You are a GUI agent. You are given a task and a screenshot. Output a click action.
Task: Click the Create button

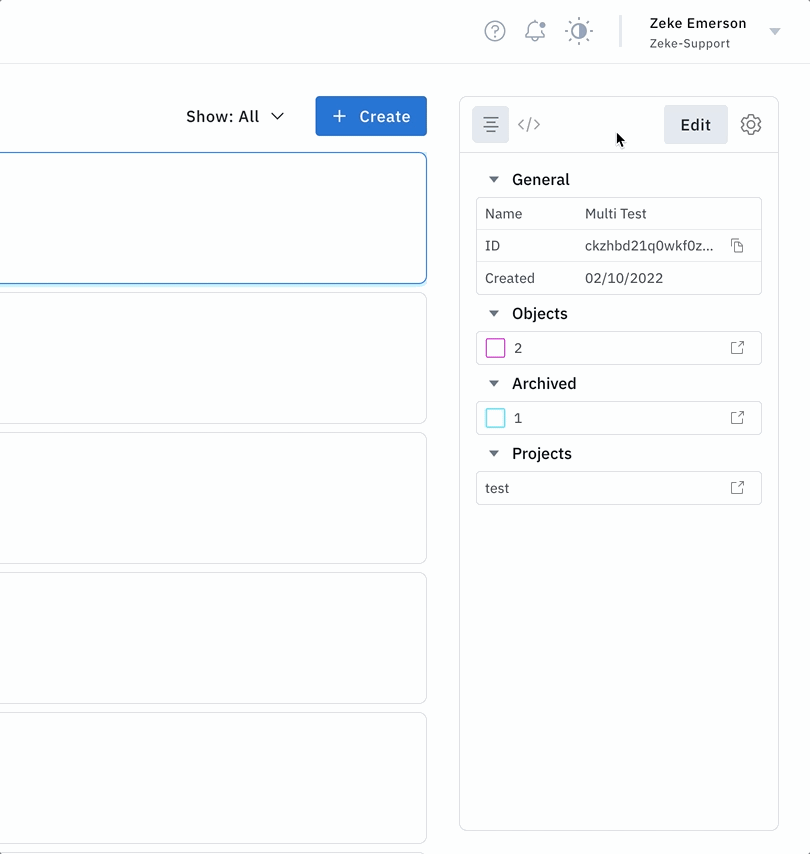(x=371, y=116)
